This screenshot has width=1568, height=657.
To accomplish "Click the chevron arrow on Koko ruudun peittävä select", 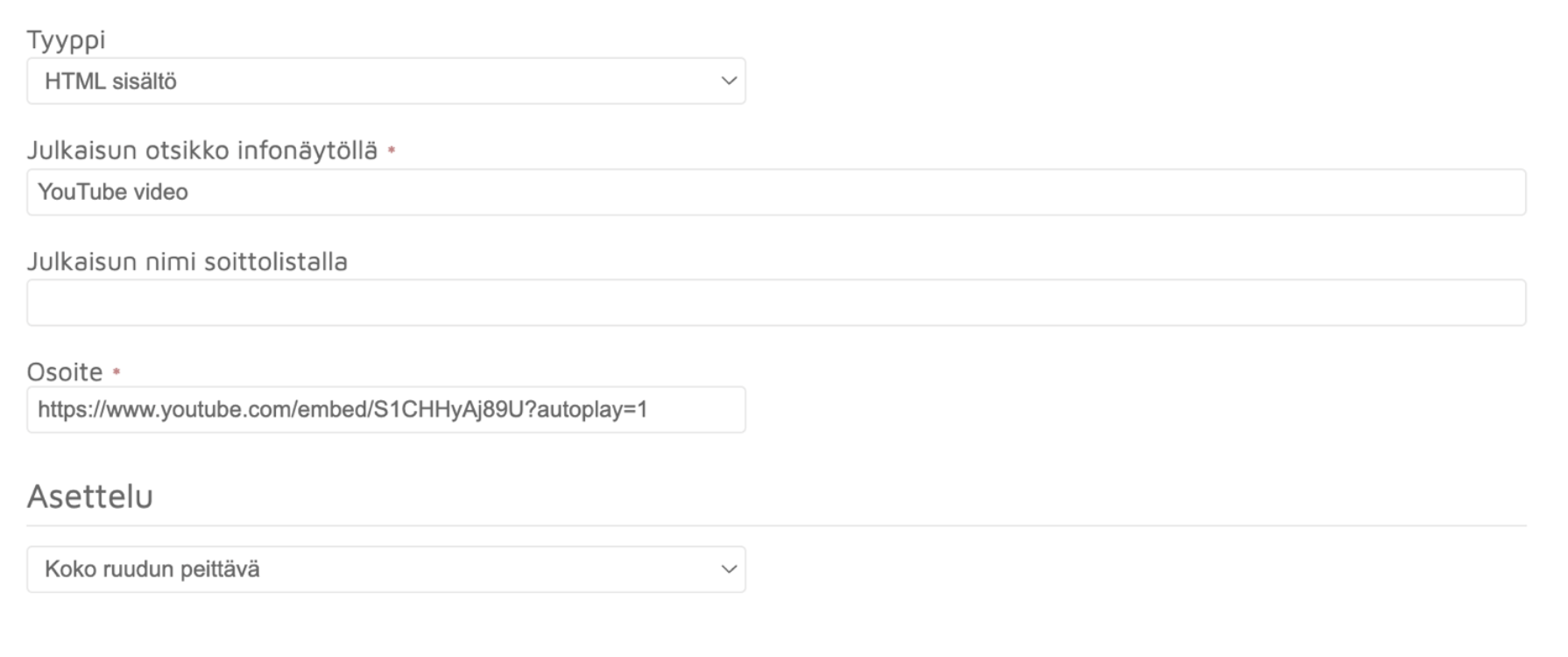I will click(728, 569).
